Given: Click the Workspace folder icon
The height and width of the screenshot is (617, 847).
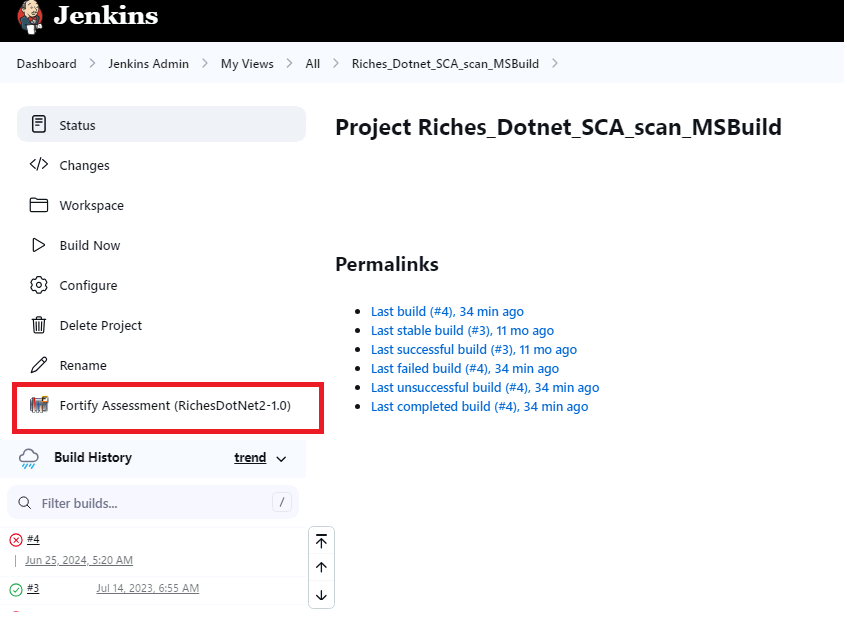Looking at the screenshot, I should (37, 204).
